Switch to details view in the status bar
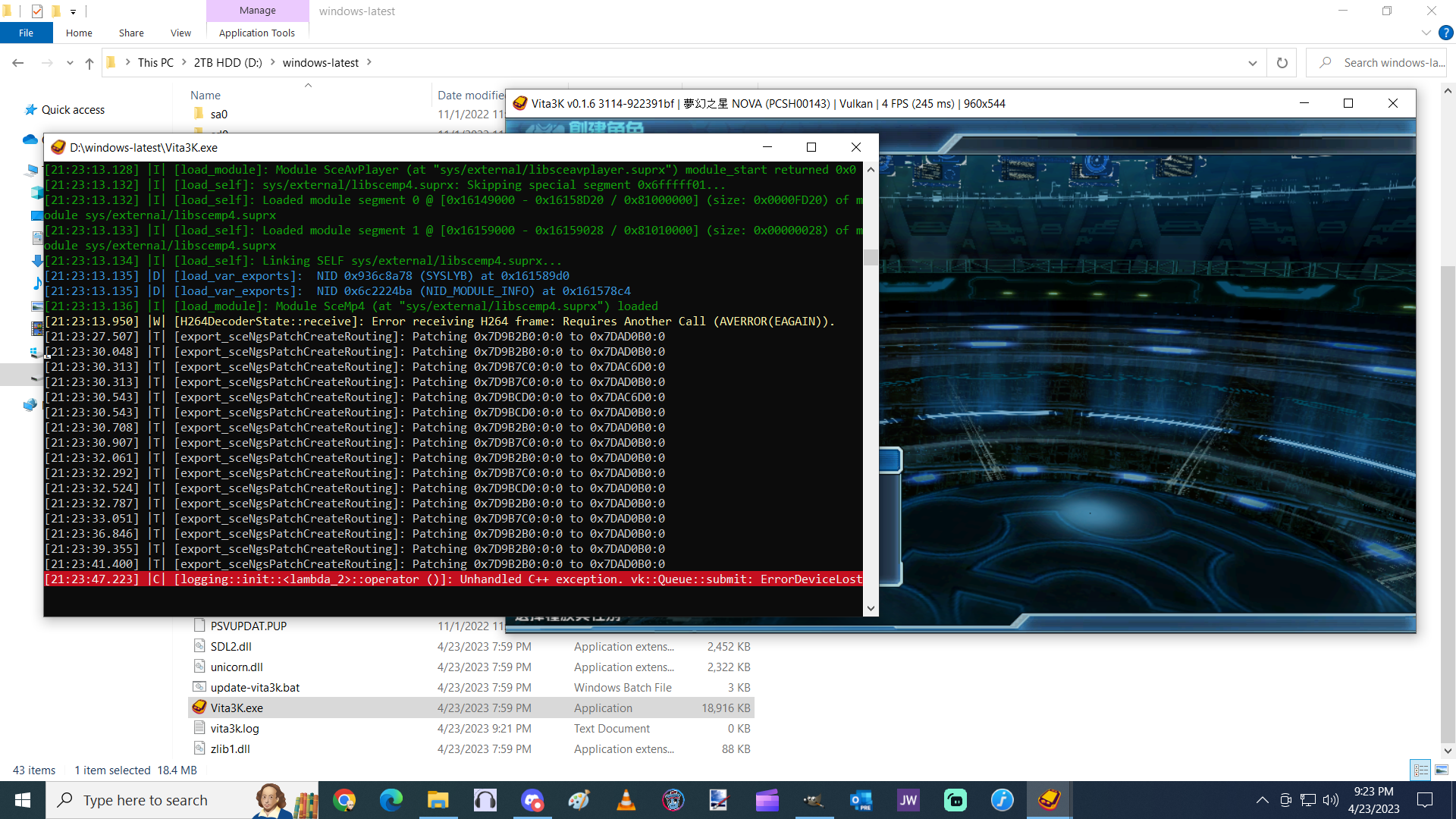 (x=1420, y=770)
